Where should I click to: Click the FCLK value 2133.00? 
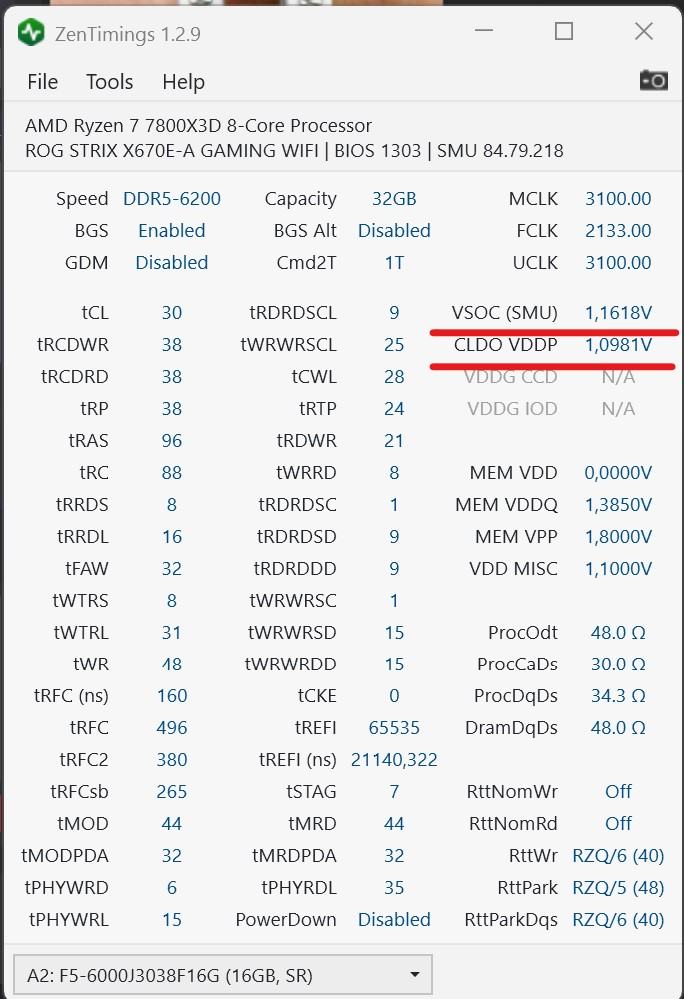(x=618, y=231)
